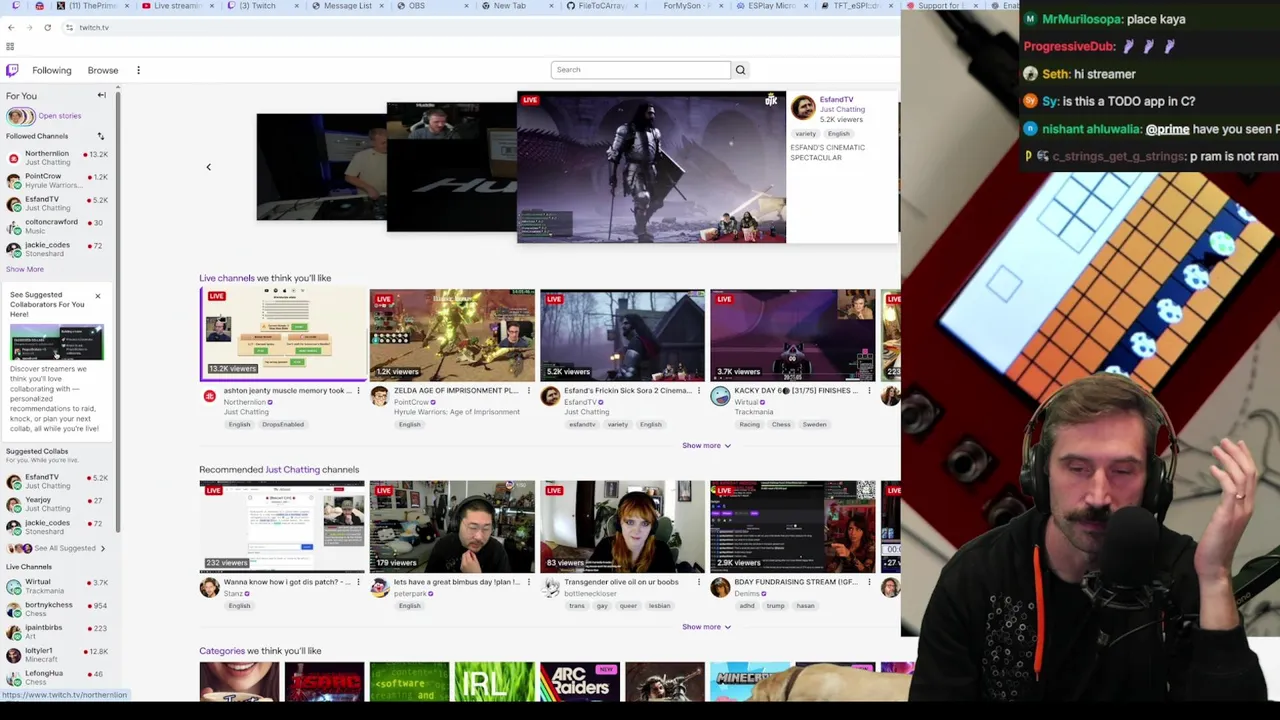This screenshot has width=1280, height=720.
Task: Click the magnifying glass search button
Action: tap(740, 70)
